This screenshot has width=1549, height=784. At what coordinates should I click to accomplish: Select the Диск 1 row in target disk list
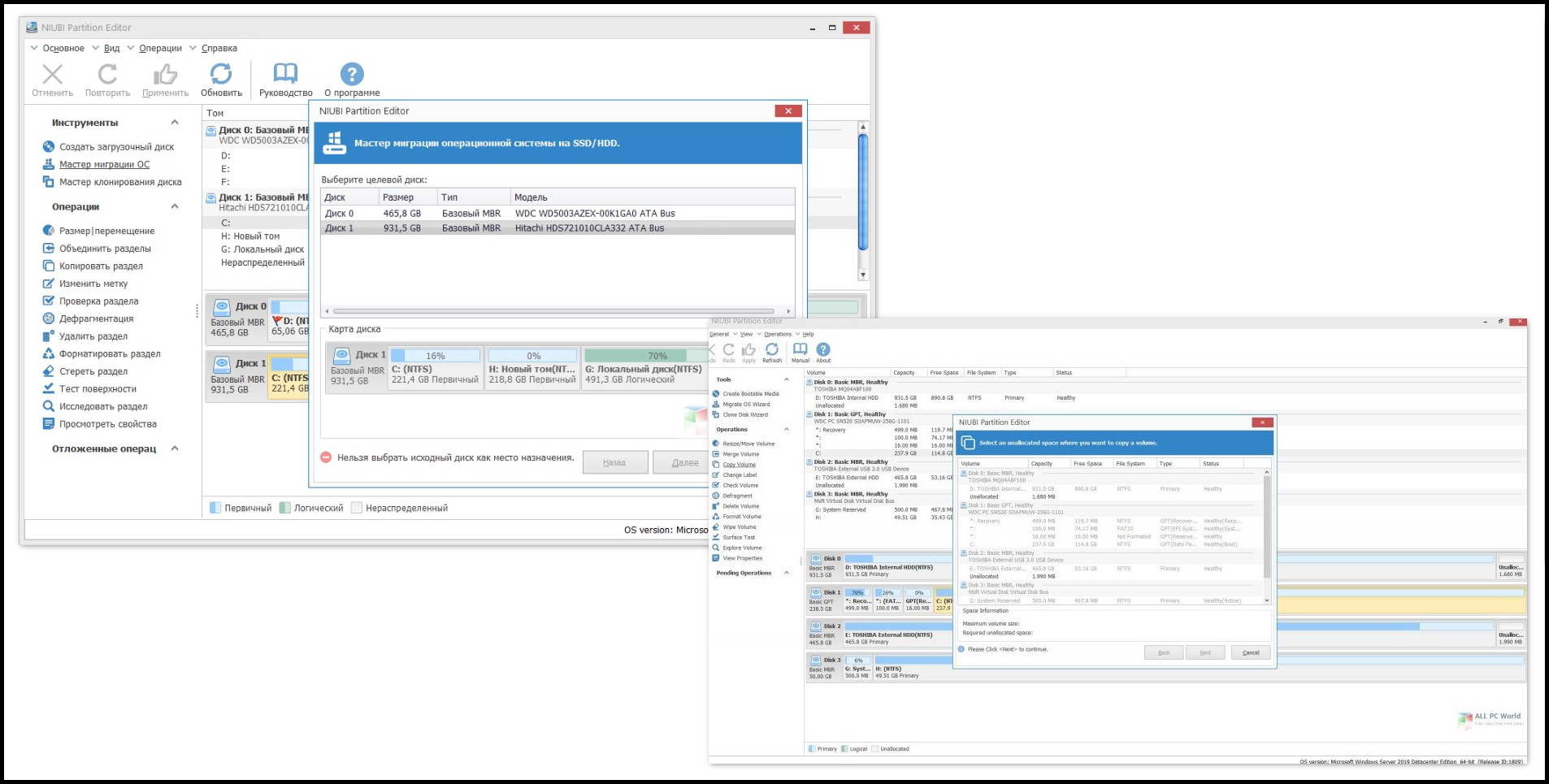(x=558, y=228)
